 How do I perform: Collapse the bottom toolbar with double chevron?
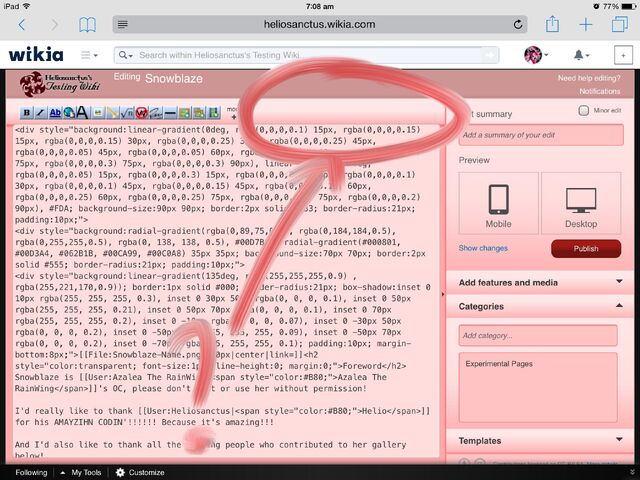point(632,472)
